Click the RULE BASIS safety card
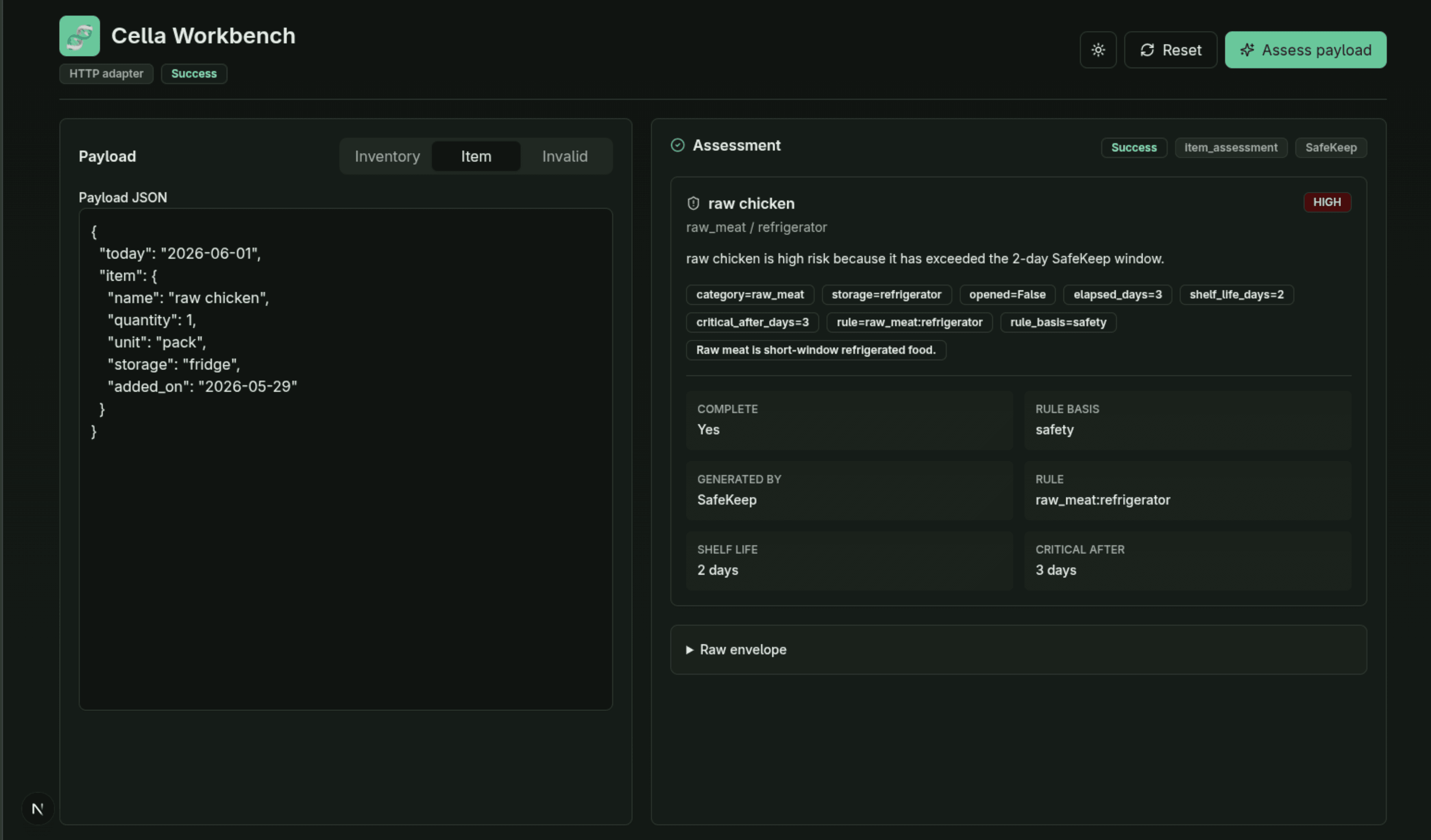Viewport: 1431px width, 840px height. (x=1187, y=420)
